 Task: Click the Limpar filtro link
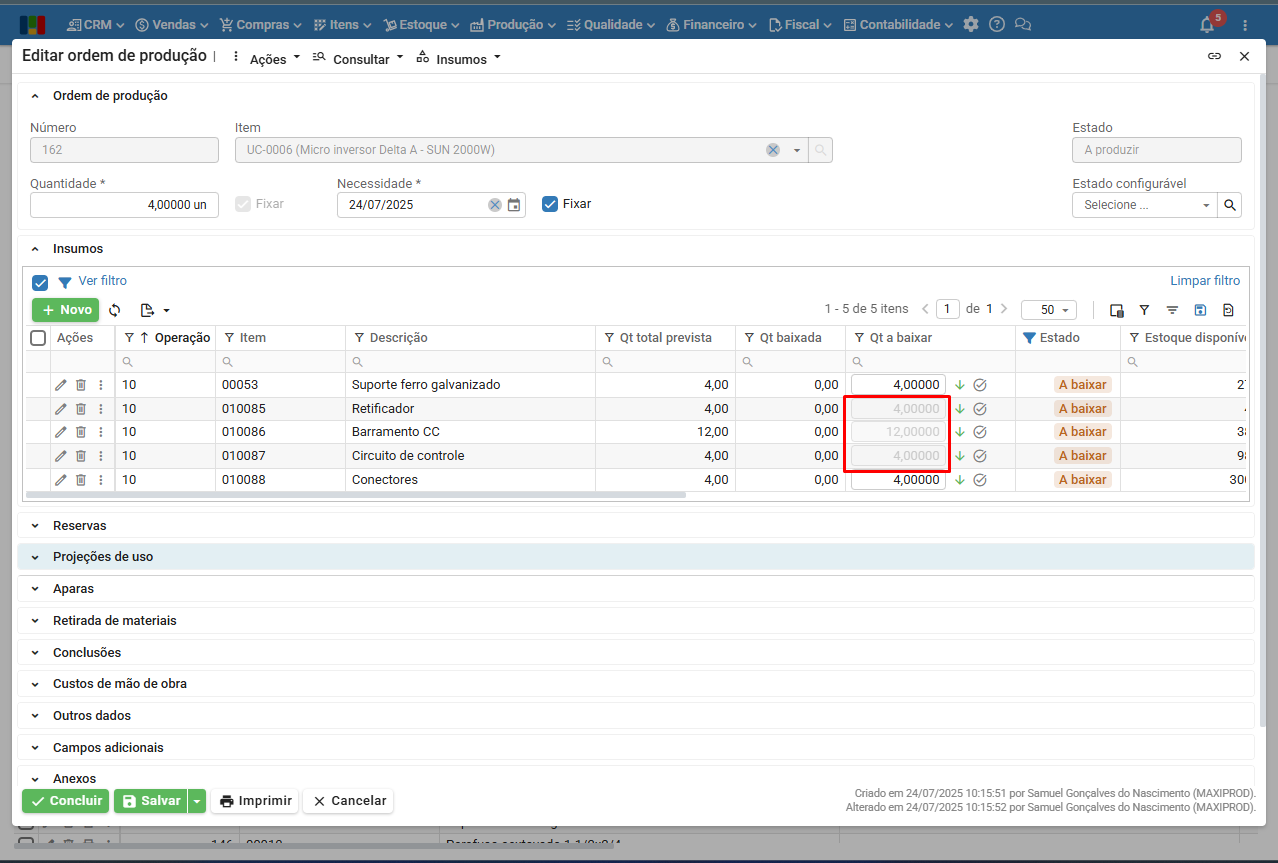point(1205,281)
